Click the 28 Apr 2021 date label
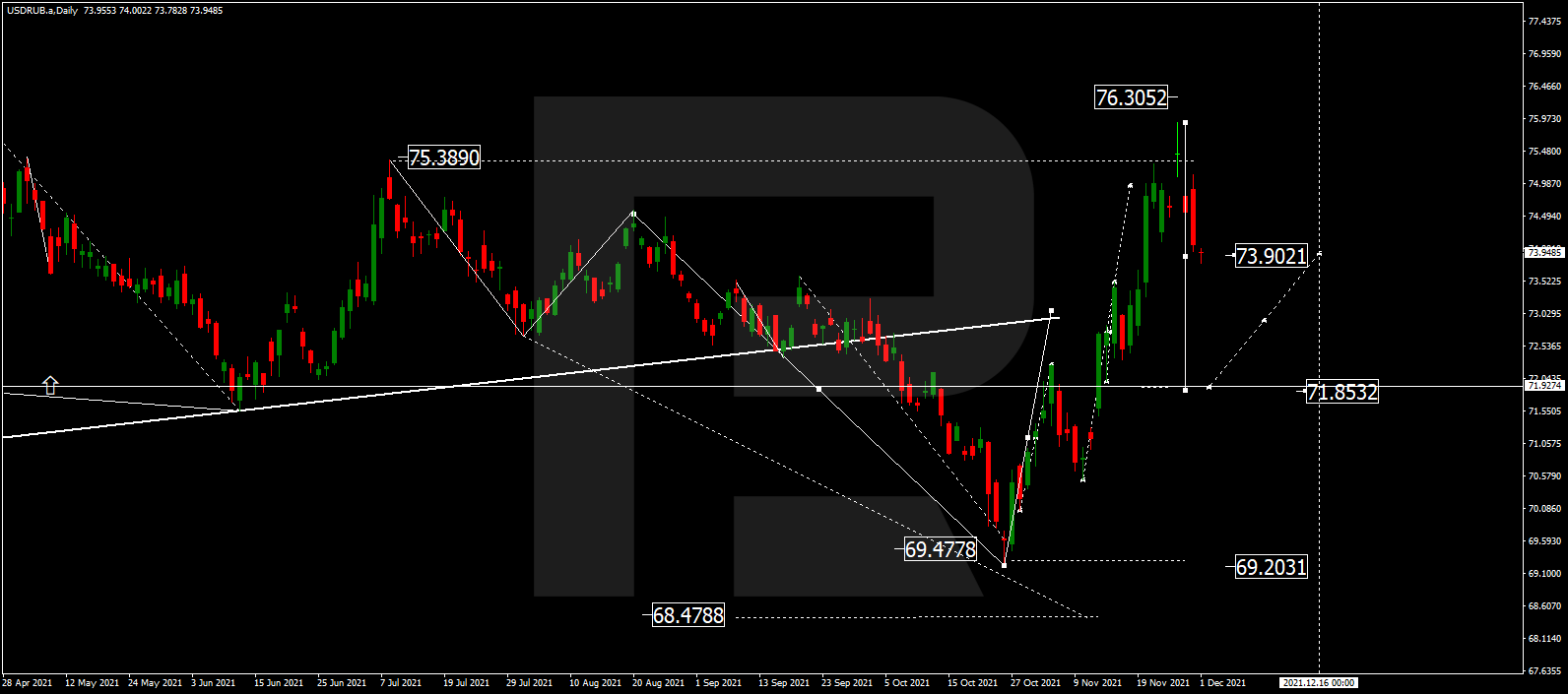This screenshot has height=694, width=1568. pyautogui.click(x=28, y=682)
